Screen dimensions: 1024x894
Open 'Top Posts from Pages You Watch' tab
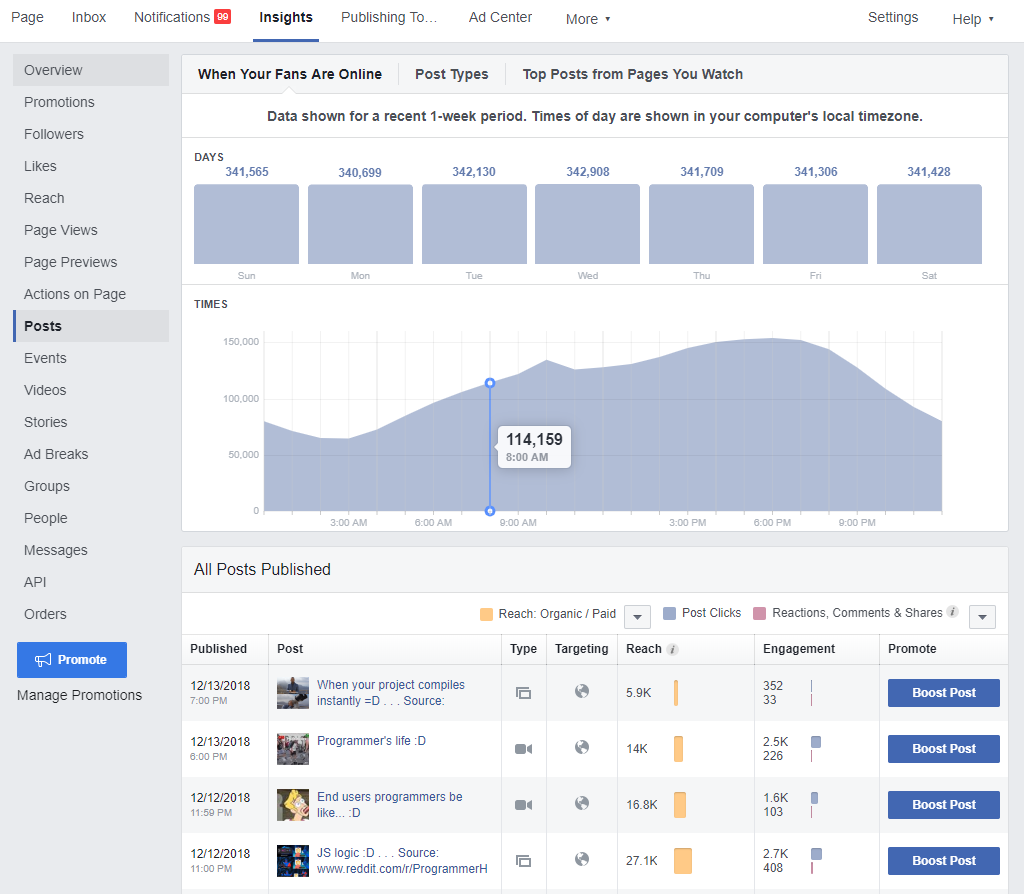coord(633,74)
